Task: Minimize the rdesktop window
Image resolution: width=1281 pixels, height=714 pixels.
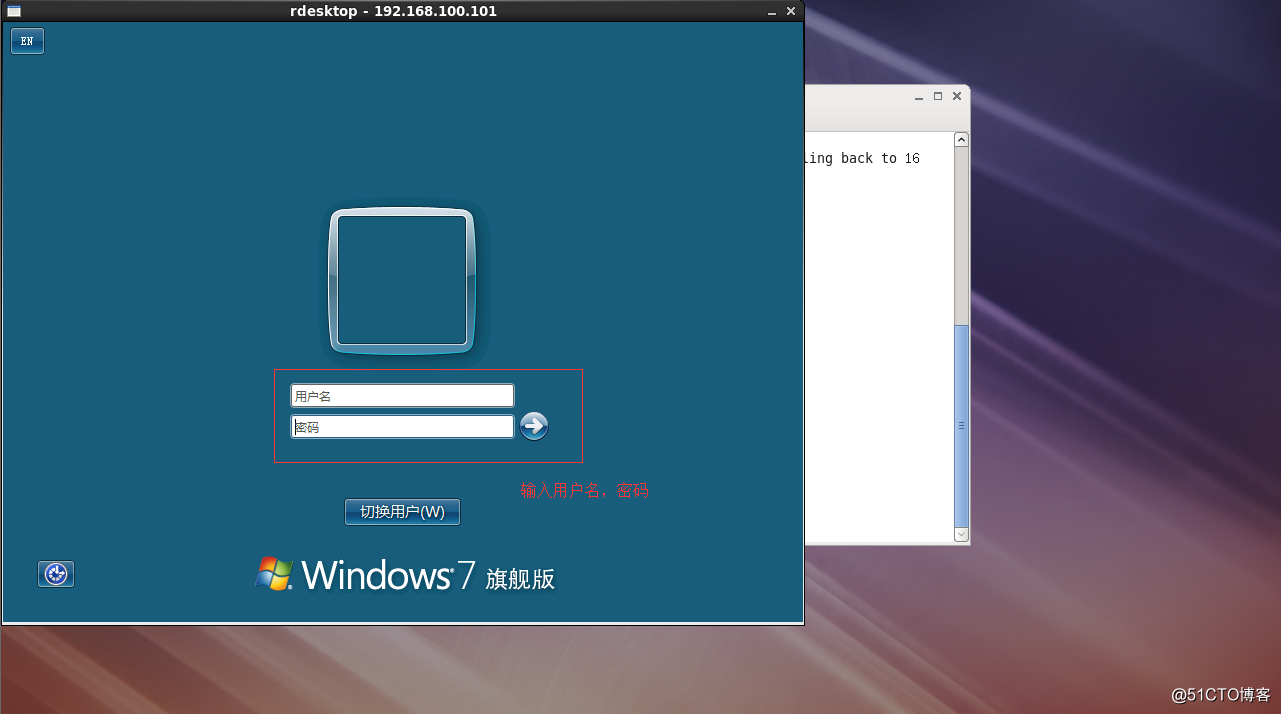Action: click(772, 11)
